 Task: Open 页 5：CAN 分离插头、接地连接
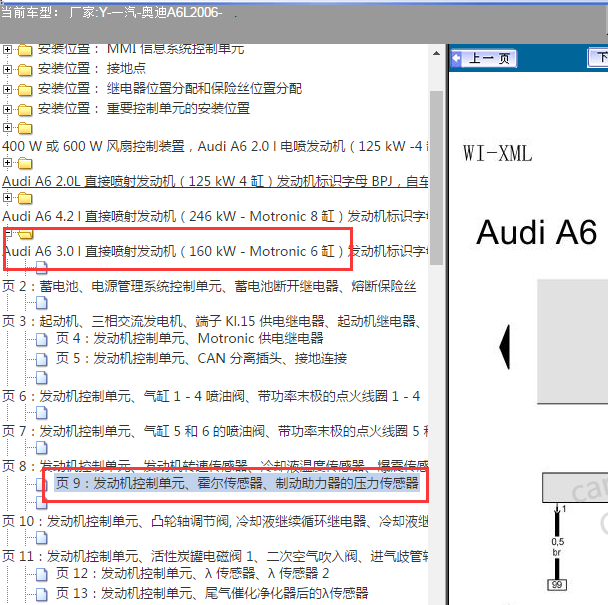(x=201, y=359)
